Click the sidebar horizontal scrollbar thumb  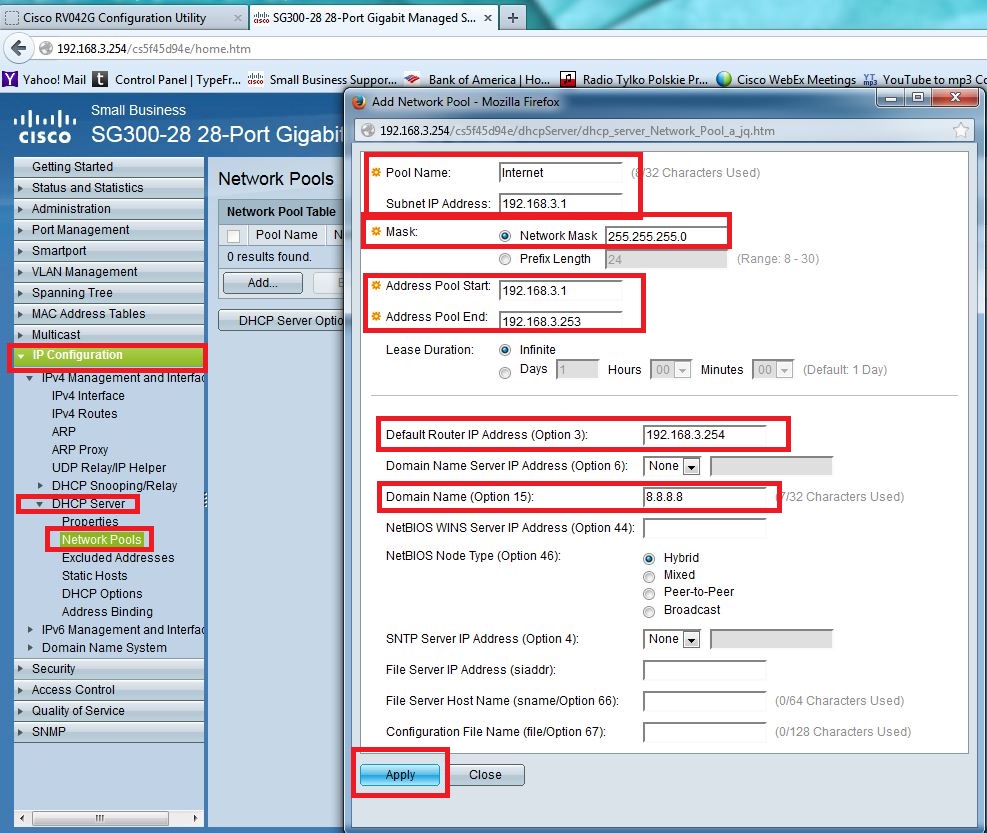pos(100,818)
